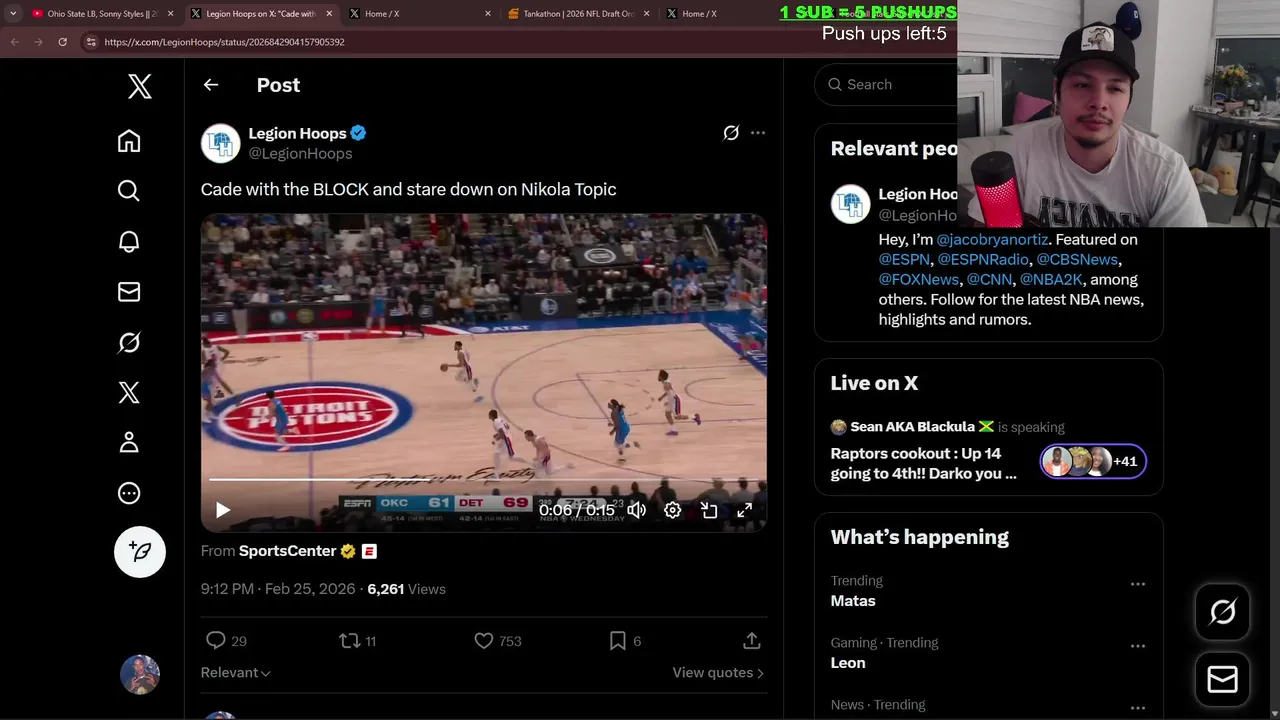
Task: Open more options for Matas trend
Action: (1138, 584)
